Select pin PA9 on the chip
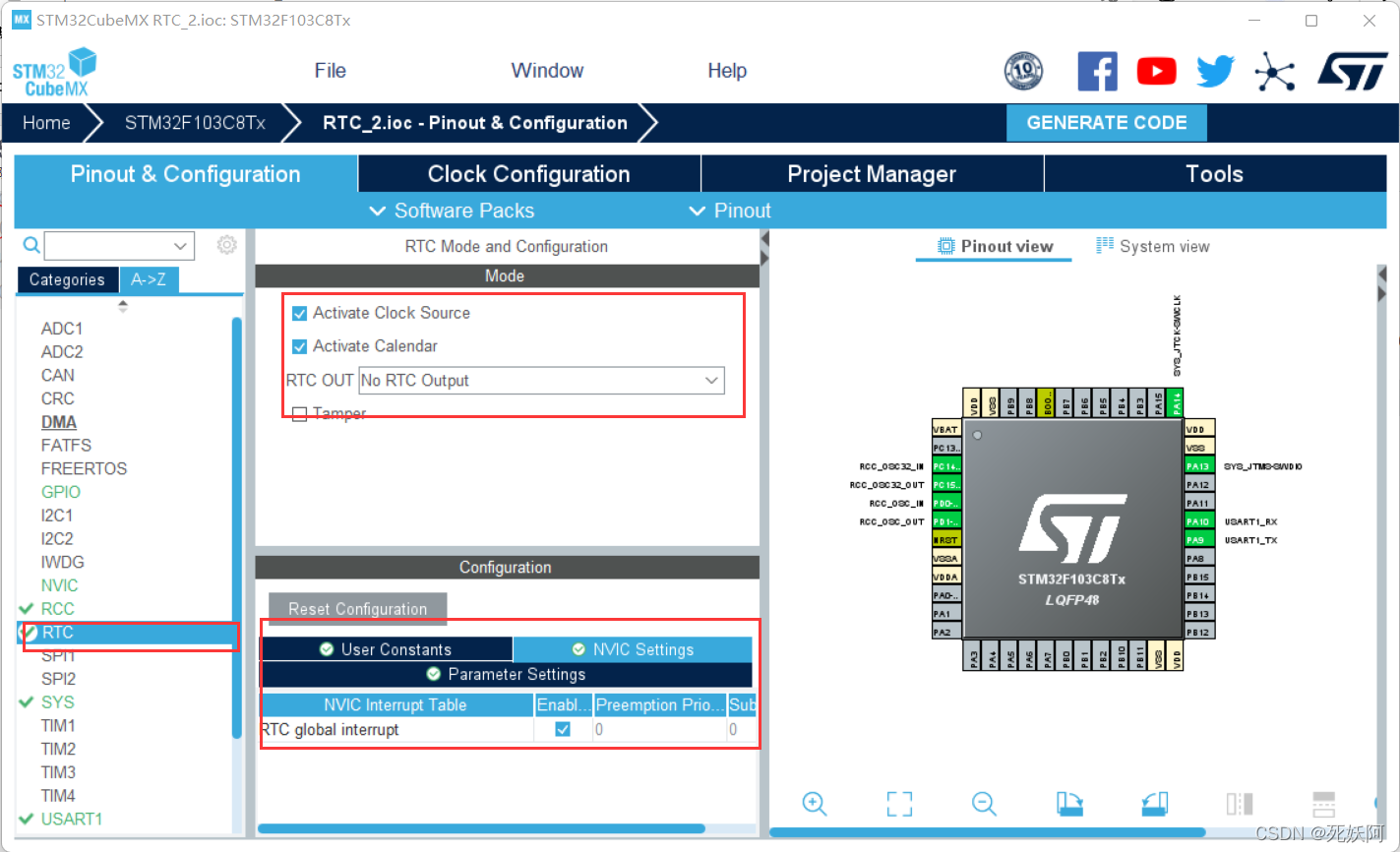 (1198, 540)
